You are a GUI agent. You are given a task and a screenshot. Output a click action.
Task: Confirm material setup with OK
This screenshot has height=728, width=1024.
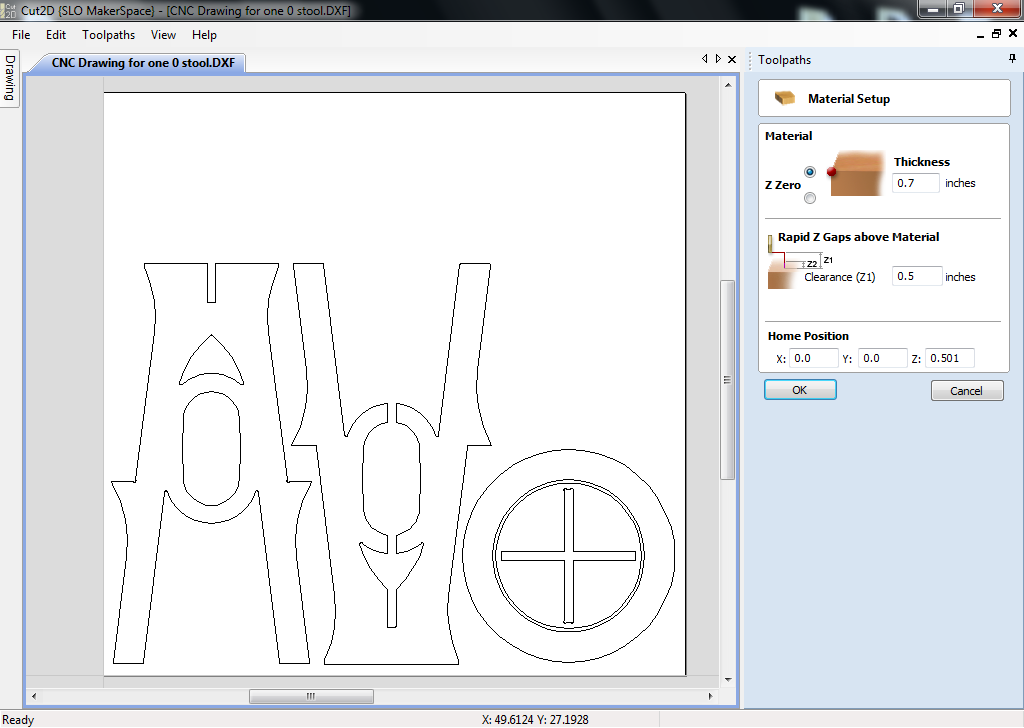(800, 390)
